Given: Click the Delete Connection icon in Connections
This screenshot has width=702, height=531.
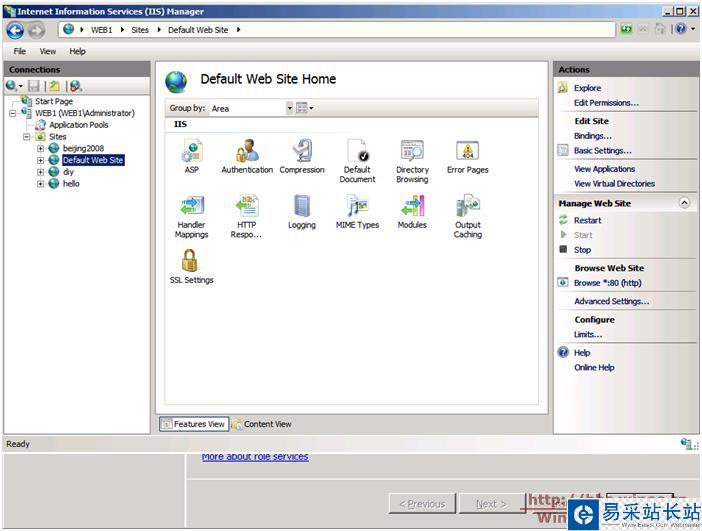Looking at the screenshot, I should tap(76, 86).
